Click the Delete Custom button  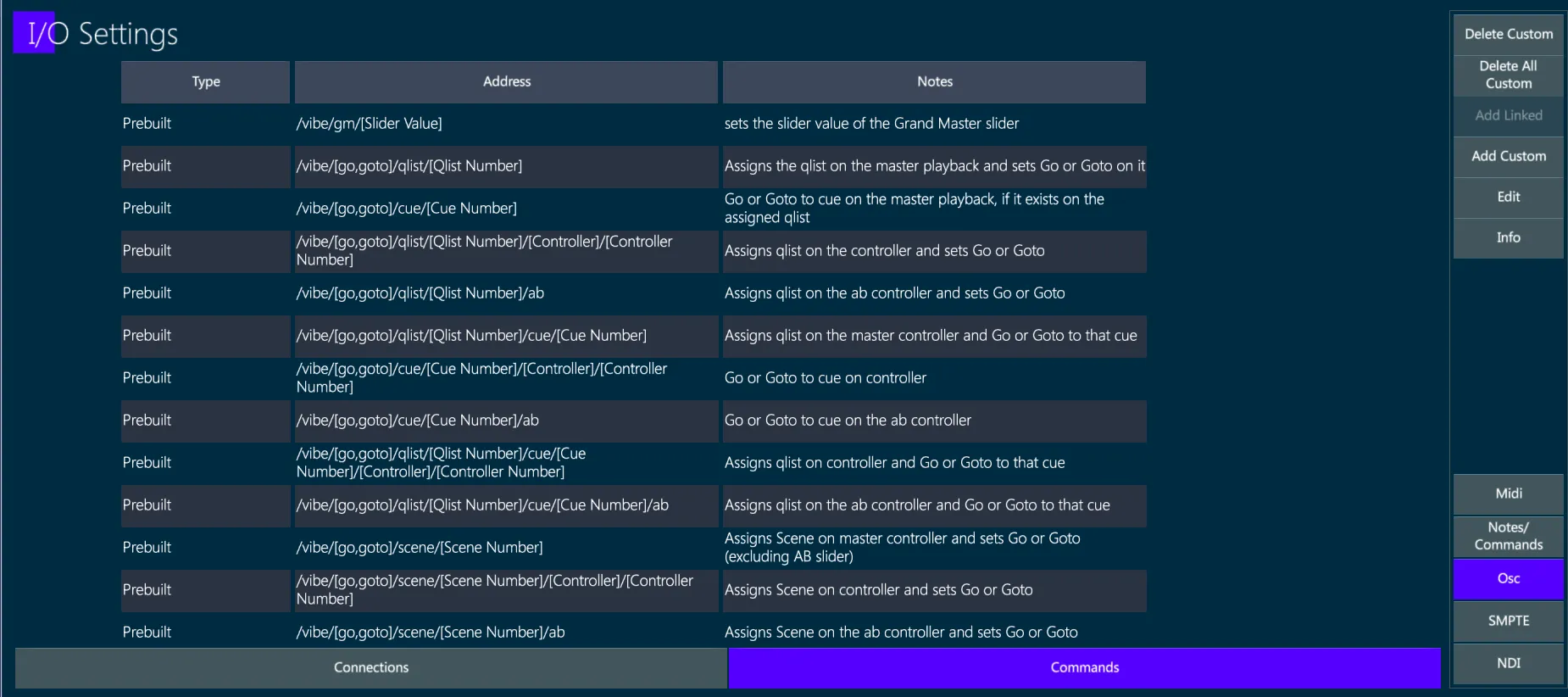coord(1508,34)
